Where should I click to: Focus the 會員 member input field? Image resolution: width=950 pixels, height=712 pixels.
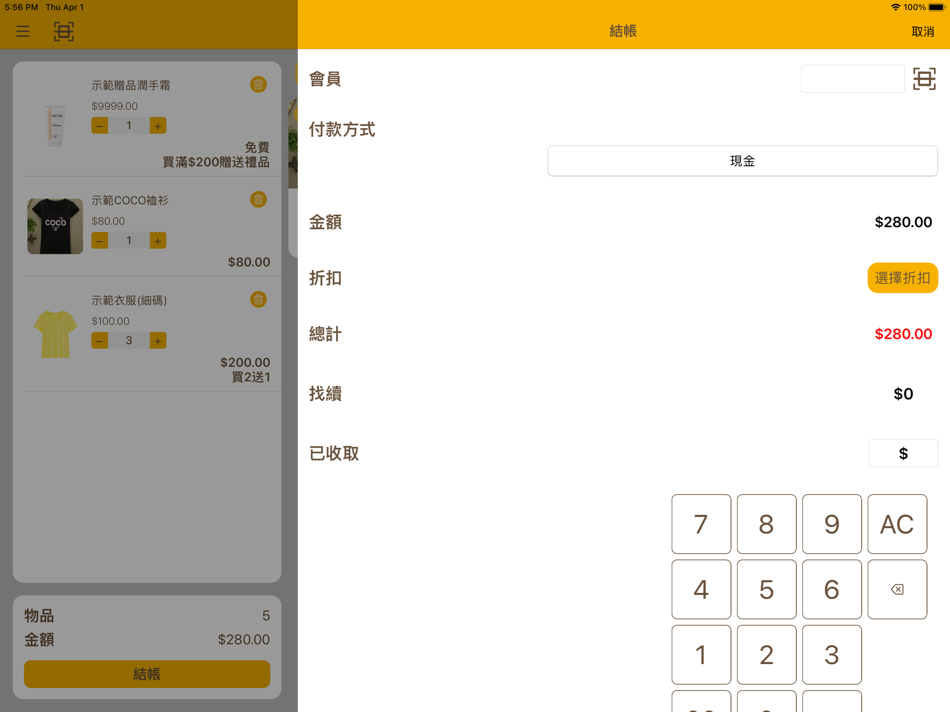tap(852, 79)
